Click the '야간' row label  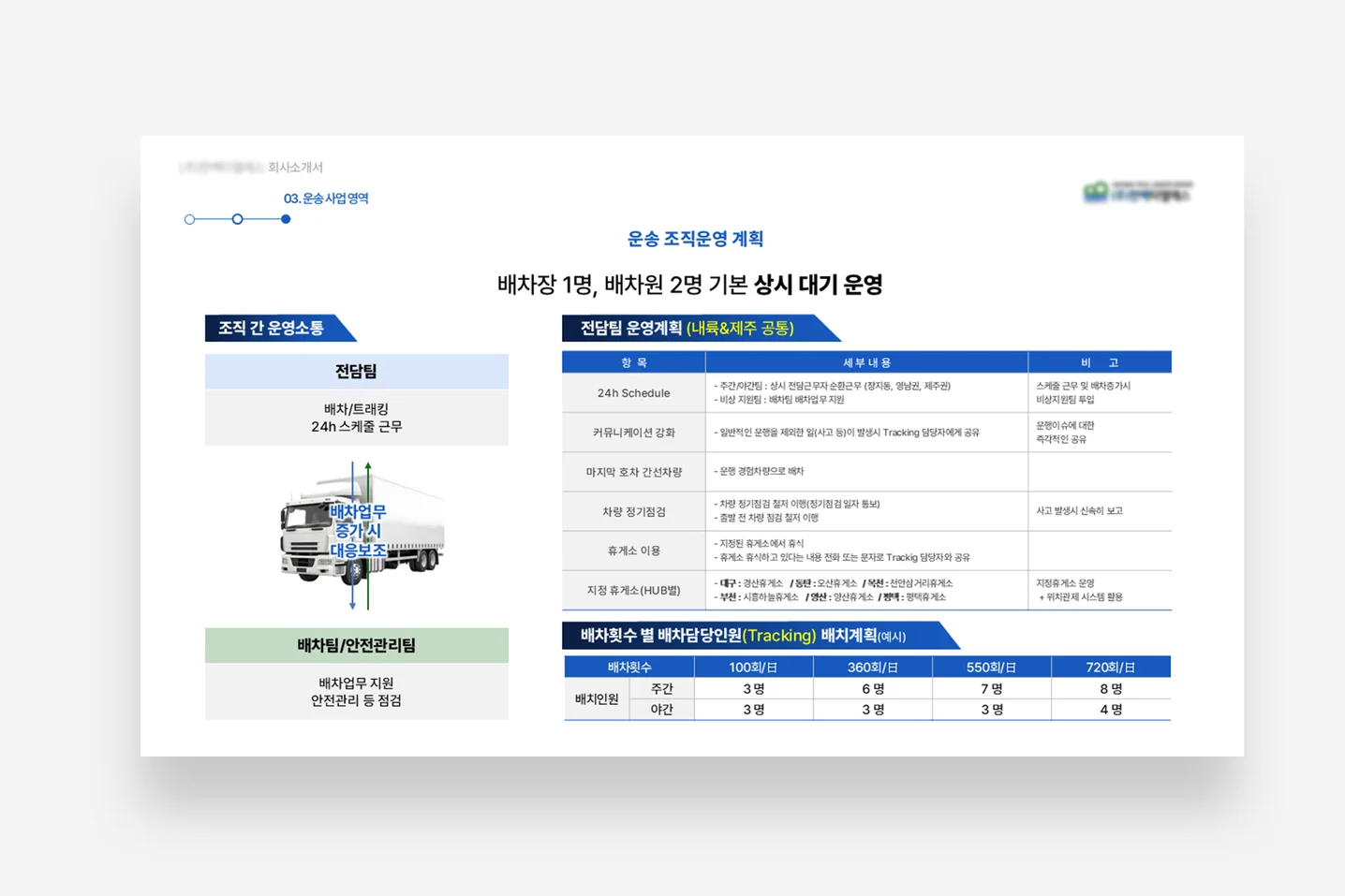662,709
